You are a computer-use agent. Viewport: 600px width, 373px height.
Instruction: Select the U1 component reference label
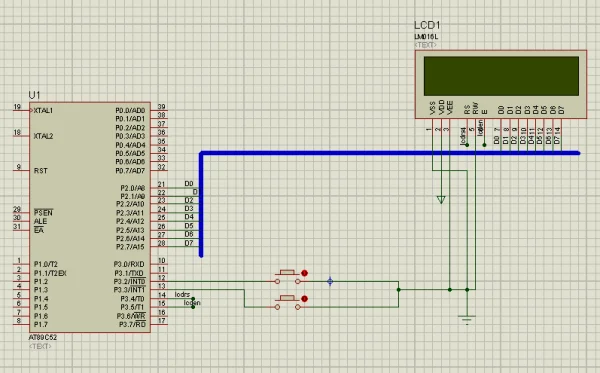(x=34, y=95)
